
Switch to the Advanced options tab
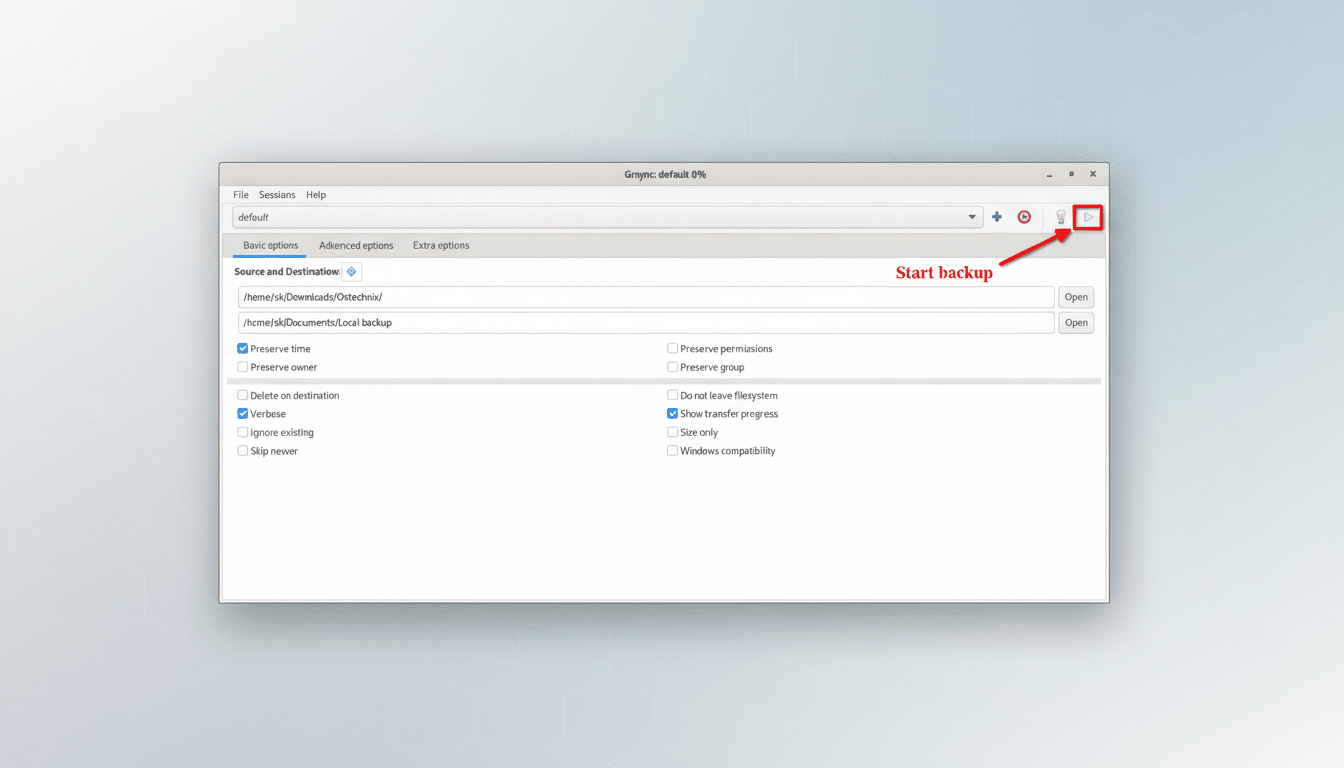click(x=356, y=245)
